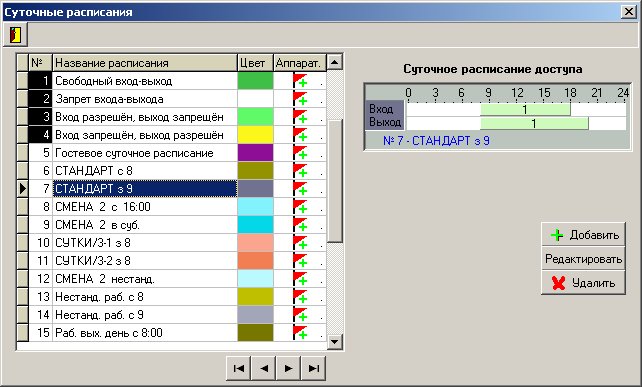The width and height of the screenshot is (642, 387).
Task: Select row Вход запрещён, выход разрешён
Action: (145, 135)
